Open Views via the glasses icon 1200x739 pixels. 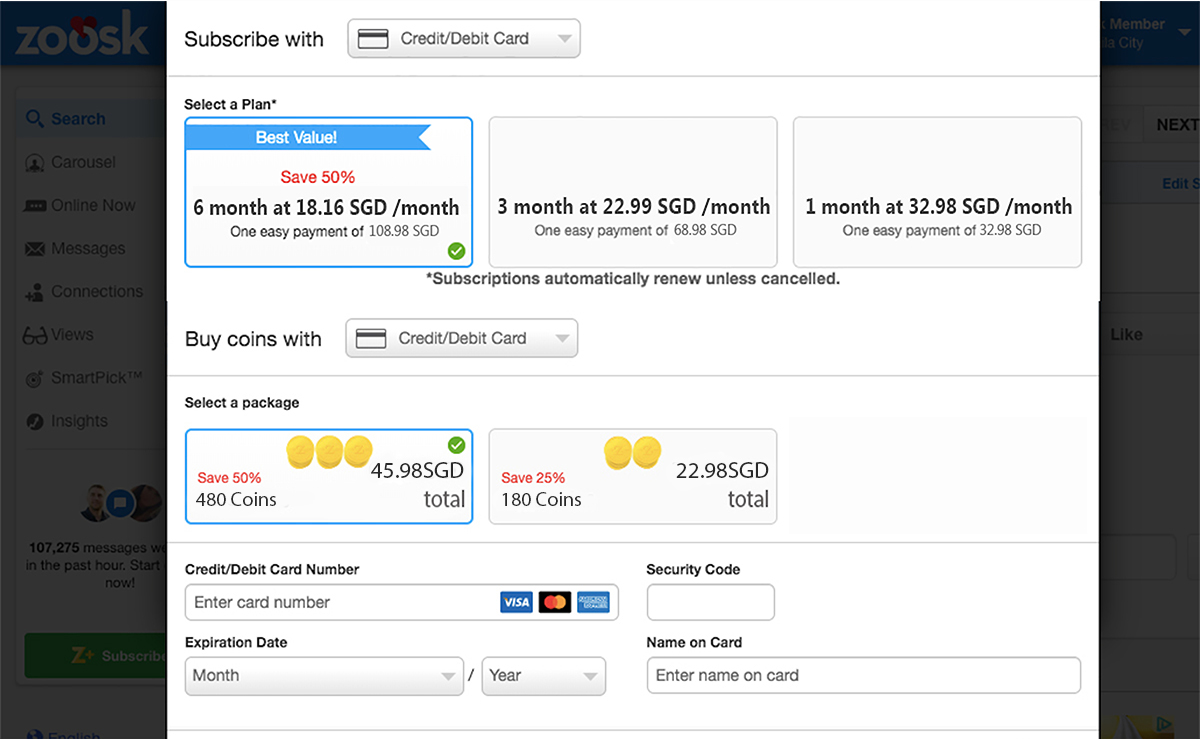pyautogui.click(x=35, y=336)
